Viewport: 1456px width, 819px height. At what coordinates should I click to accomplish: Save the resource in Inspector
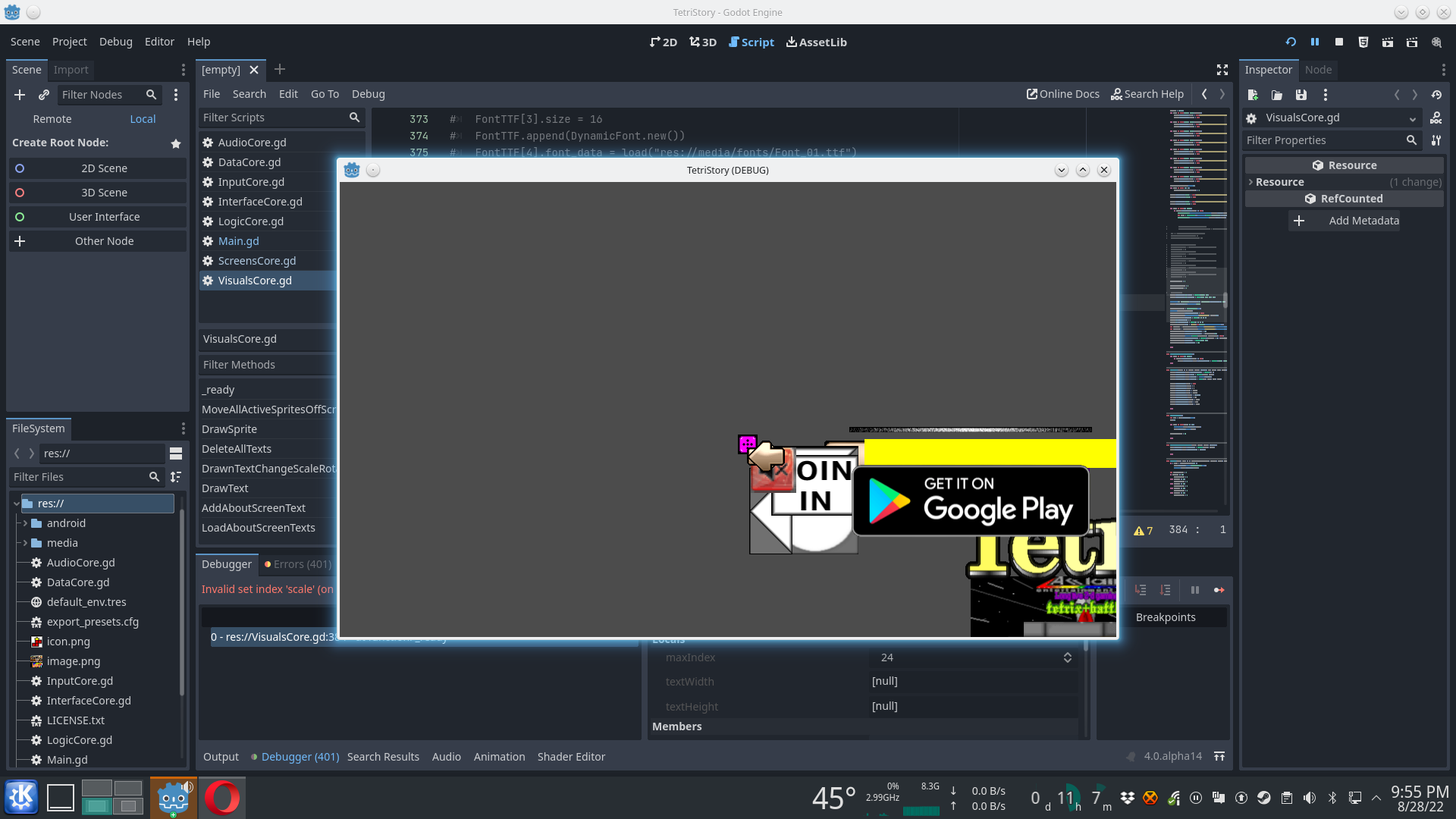[1301, 95]
